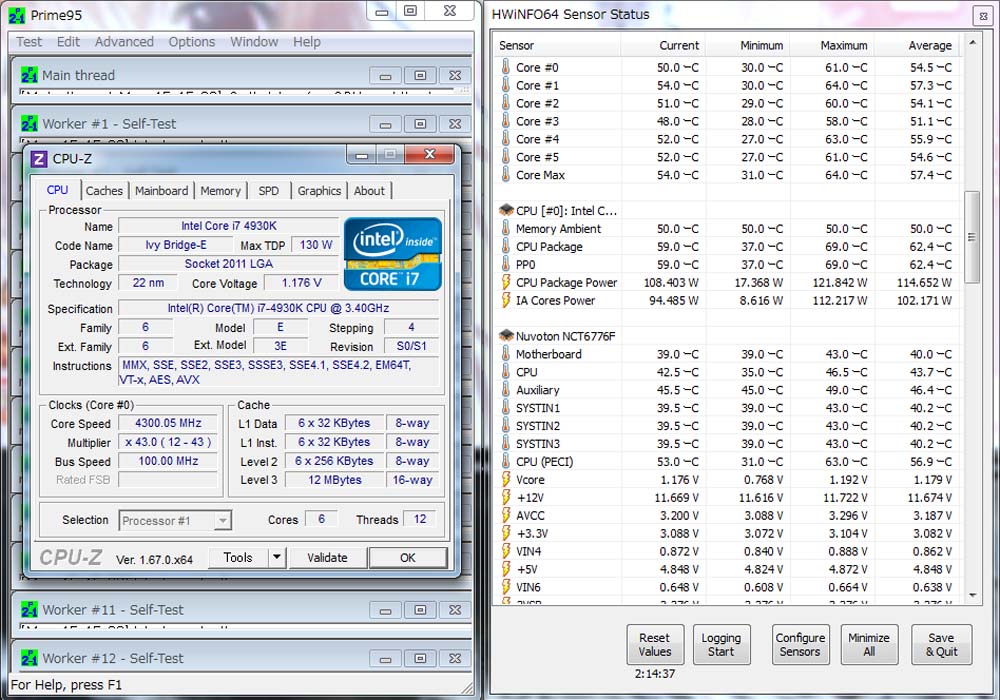Open the Processor #1 selection dropdown

pyautogui.click(x=222, y=520)
